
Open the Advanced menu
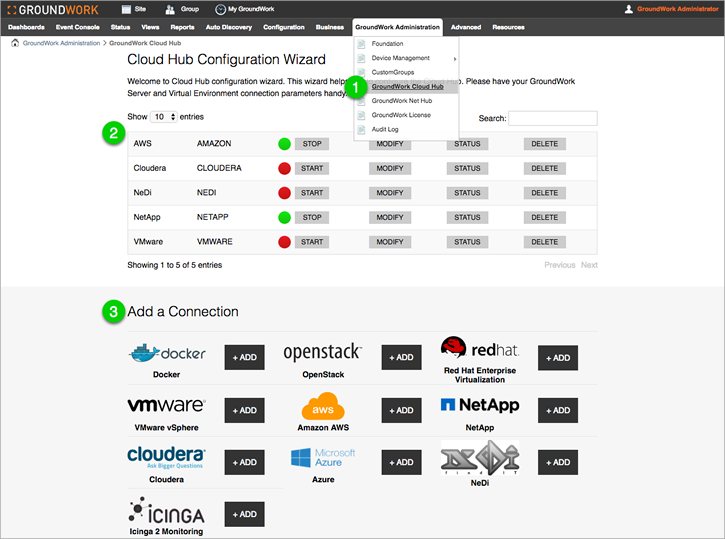(466, 27)
